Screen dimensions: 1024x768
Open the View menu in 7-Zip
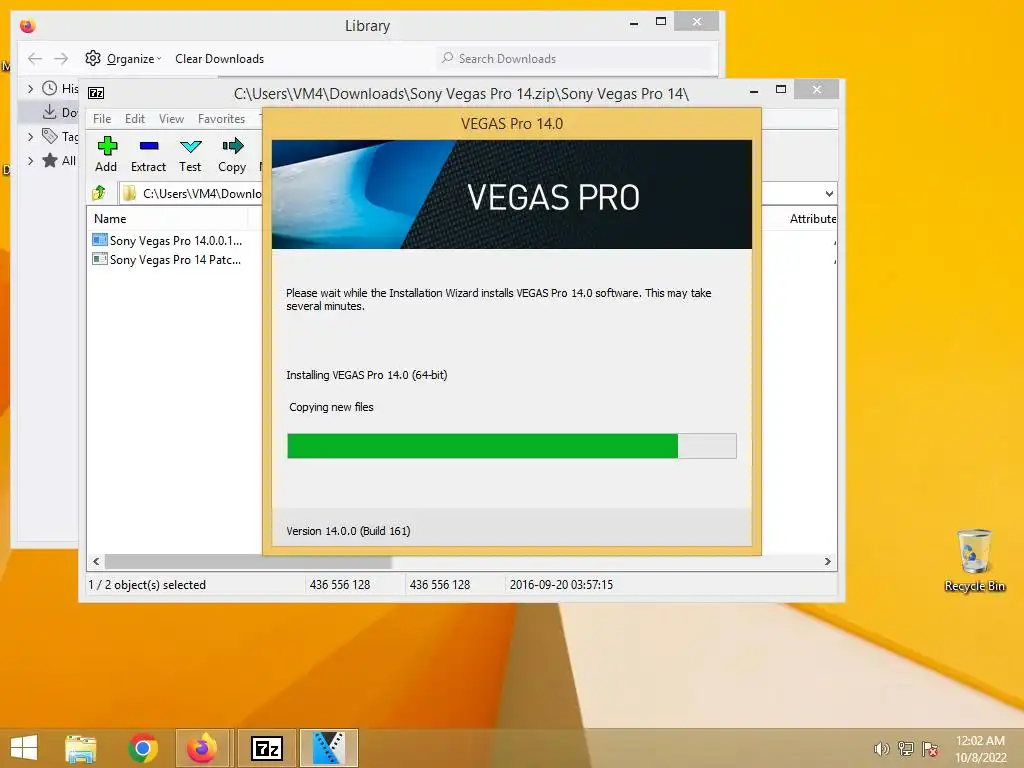tap(171, 119)
